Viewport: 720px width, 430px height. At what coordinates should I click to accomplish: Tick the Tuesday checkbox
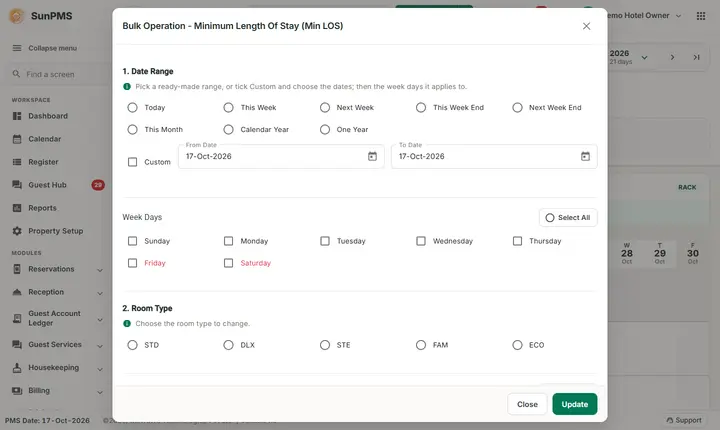coord(325,241)
